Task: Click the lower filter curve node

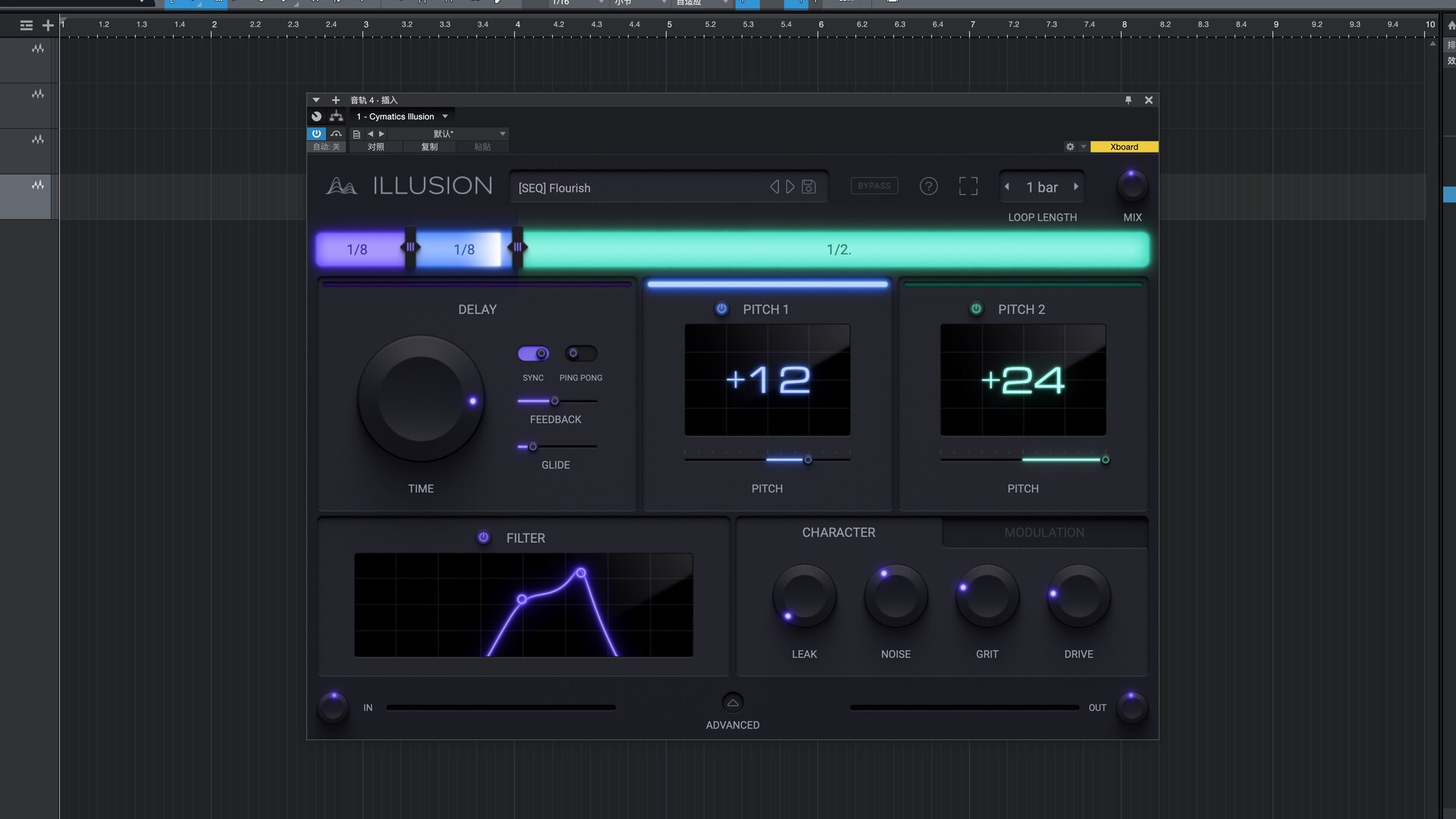Action: [522, 599]
